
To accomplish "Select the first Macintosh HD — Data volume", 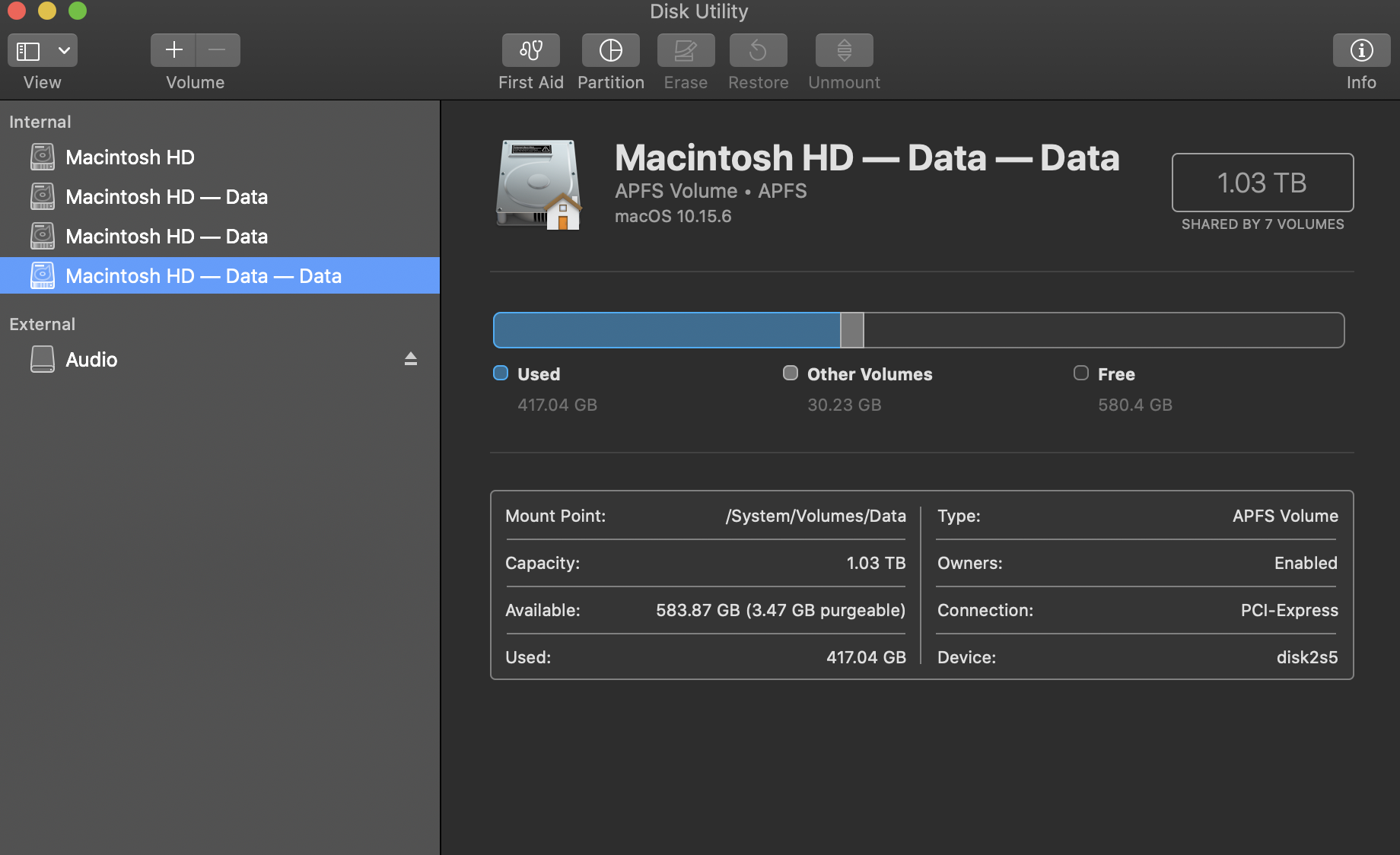I will pos(167,196).
